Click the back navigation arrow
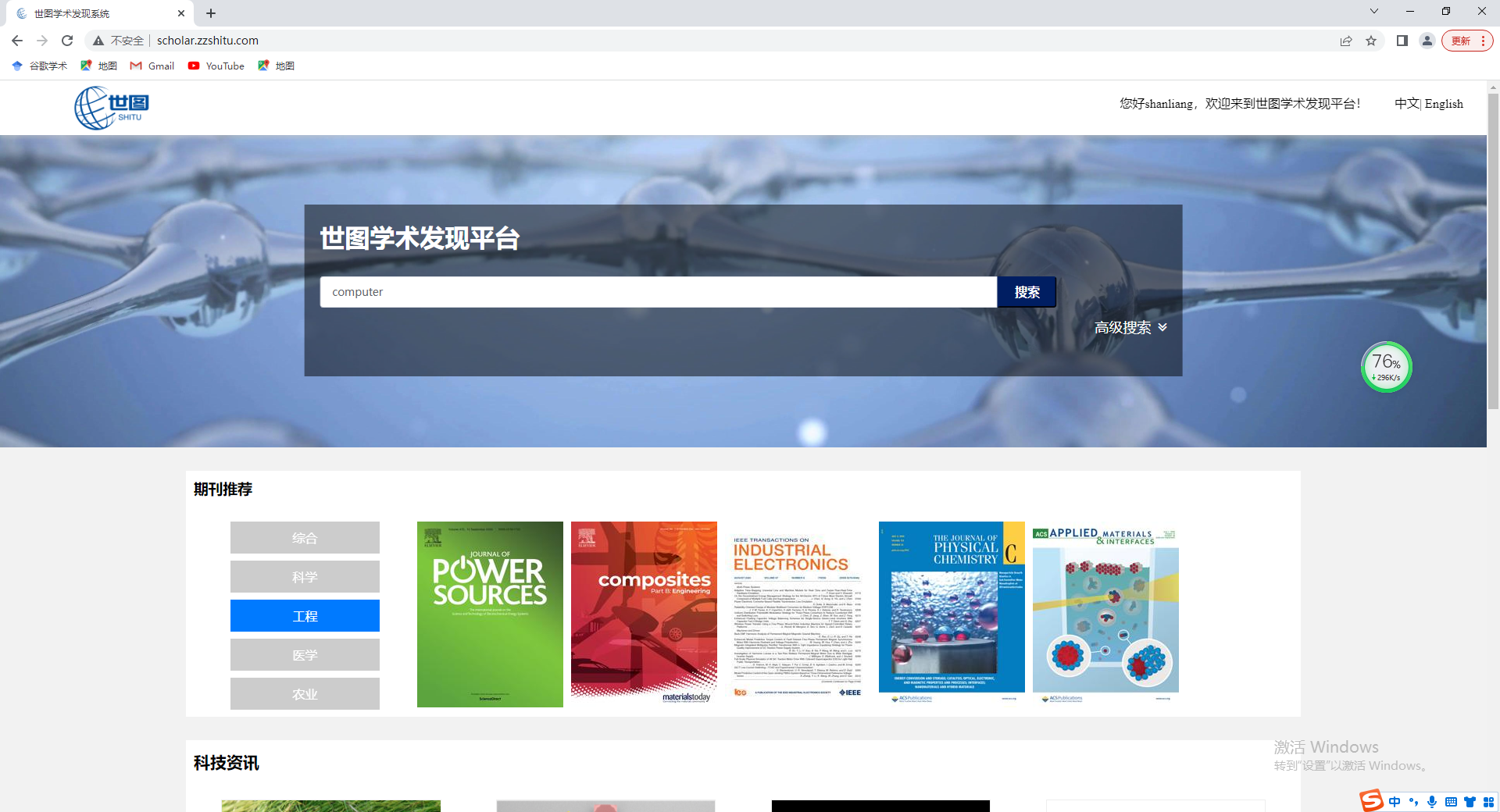 click(x=17, y=41)
